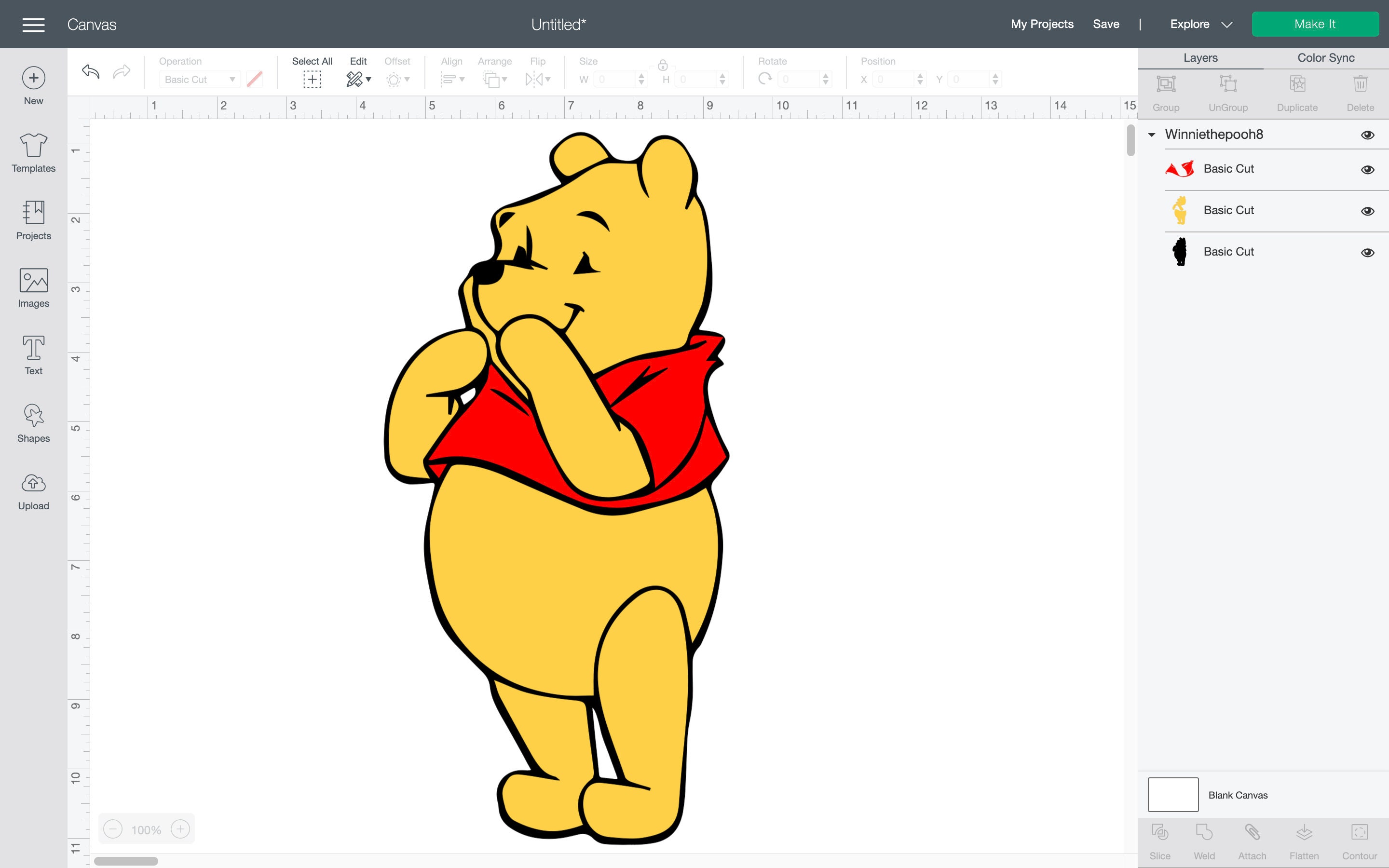Hide the black Basic Cut layer
The image size is (1389, 868).
click(1367, 252)
